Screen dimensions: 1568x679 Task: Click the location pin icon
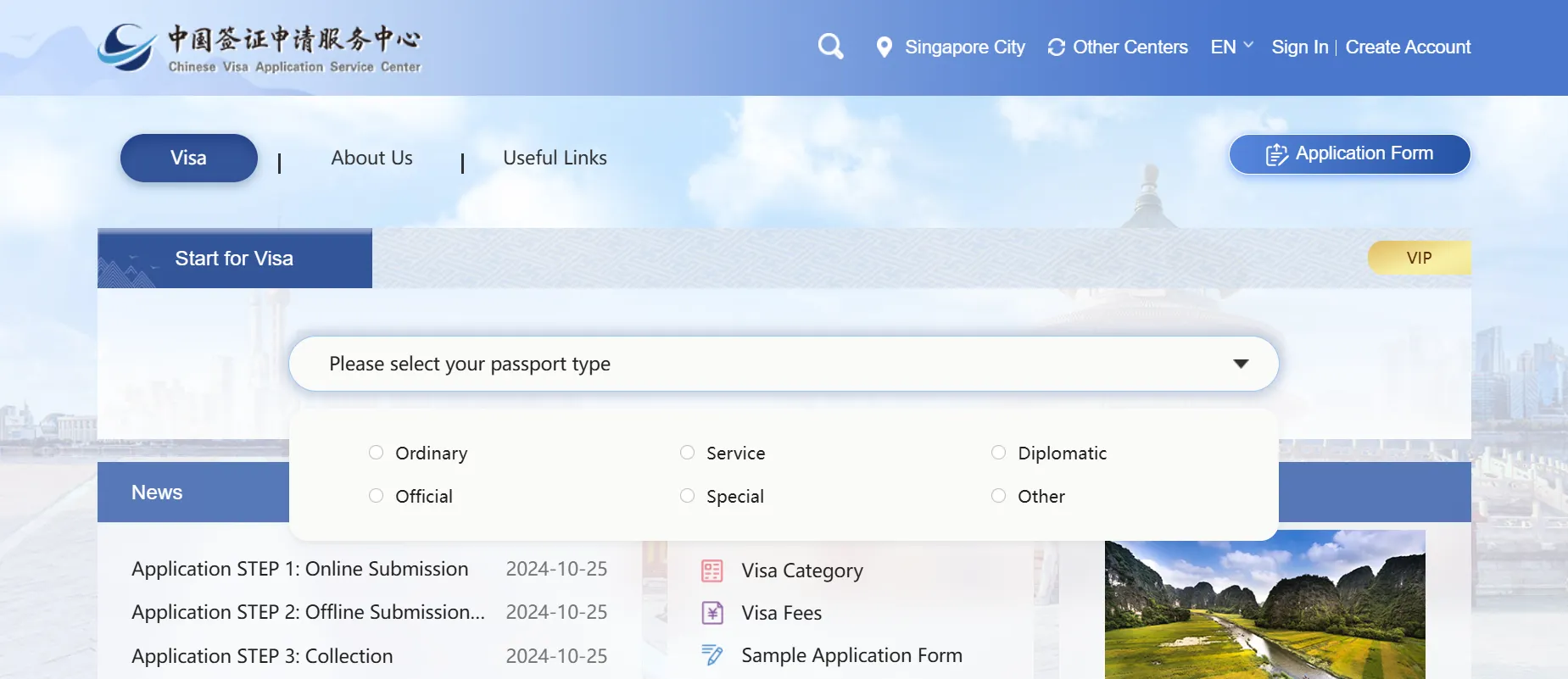(884, 47)
